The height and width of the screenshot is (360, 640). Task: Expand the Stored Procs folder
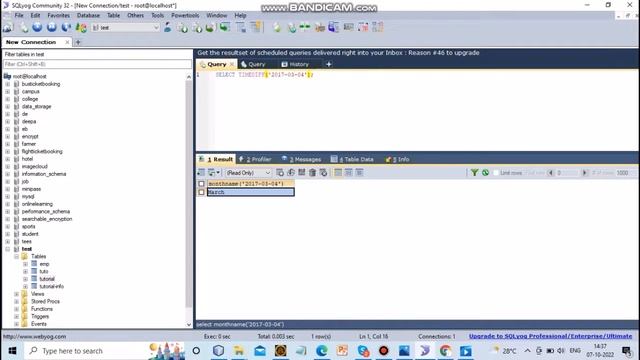click(x=16, y=302)
